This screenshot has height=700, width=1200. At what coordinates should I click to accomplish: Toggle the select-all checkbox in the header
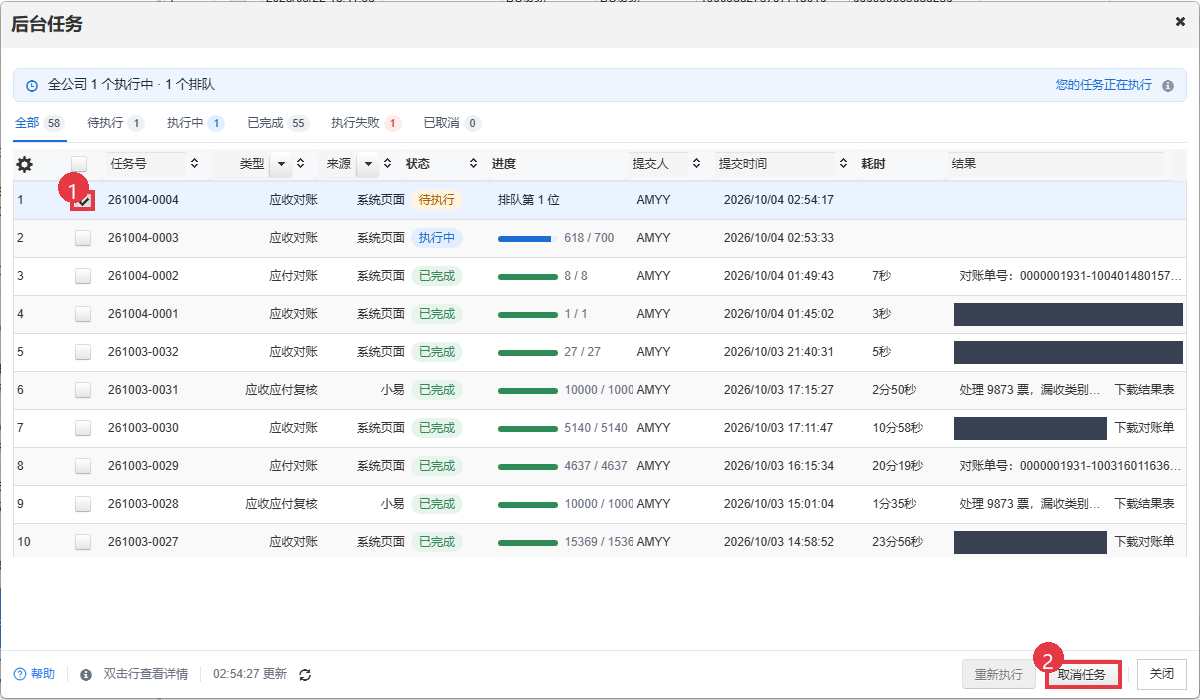[x=79, y=164]
